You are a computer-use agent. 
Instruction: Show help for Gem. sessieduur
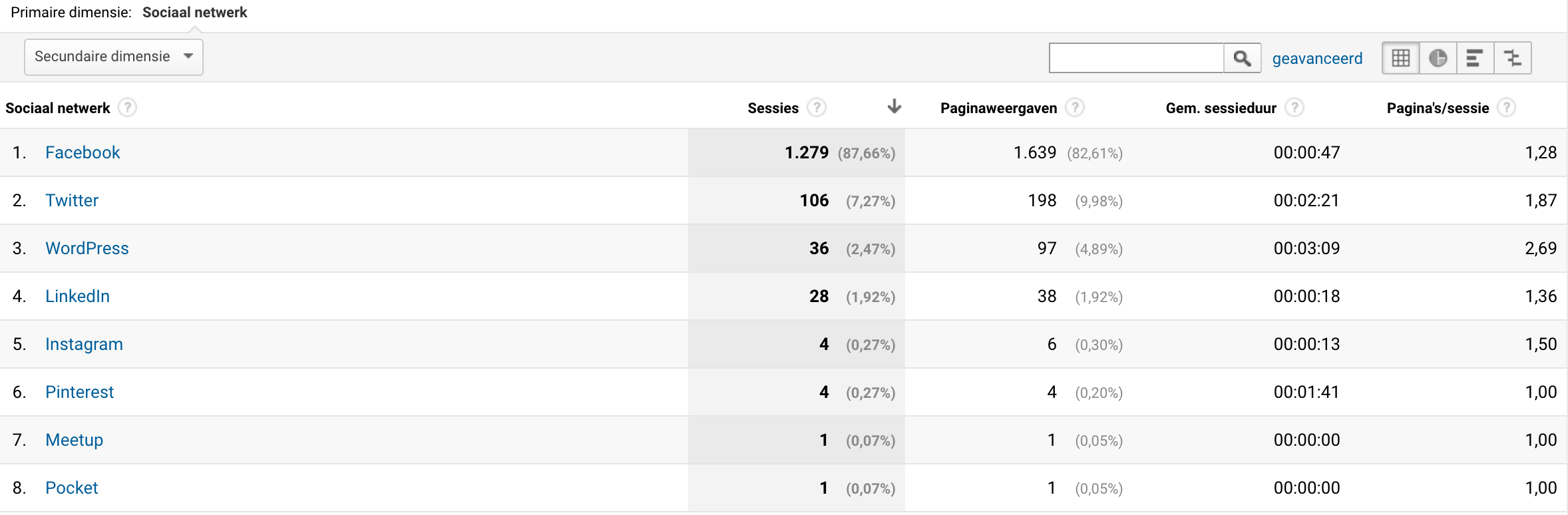pyautogui.click(x=1294, y=108)
